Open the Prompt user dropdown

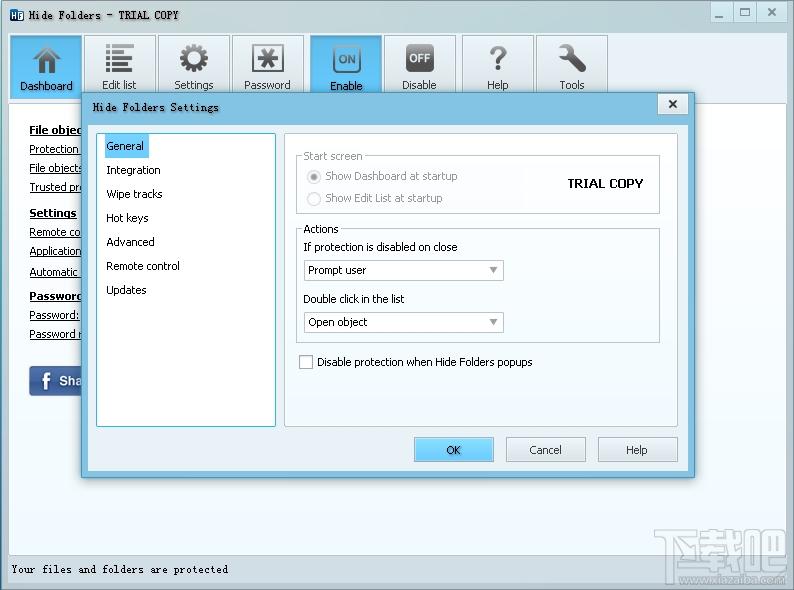pyautogui.click(x=404, y=270)
